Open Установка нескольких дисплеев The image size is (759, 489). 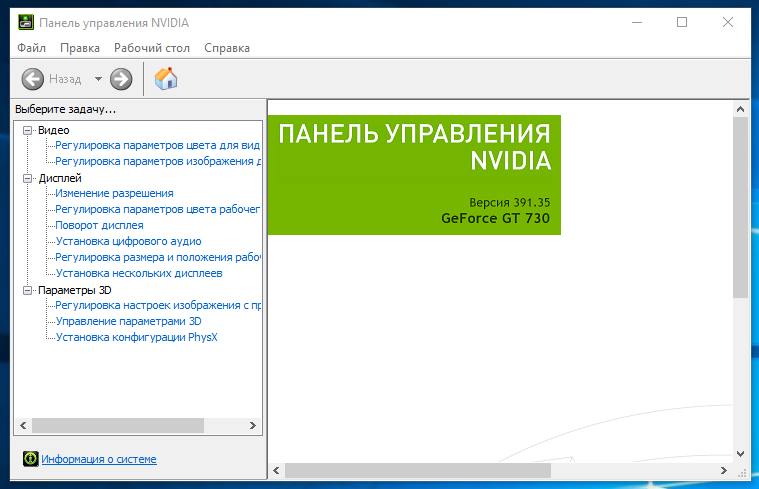tap(139, 273)
